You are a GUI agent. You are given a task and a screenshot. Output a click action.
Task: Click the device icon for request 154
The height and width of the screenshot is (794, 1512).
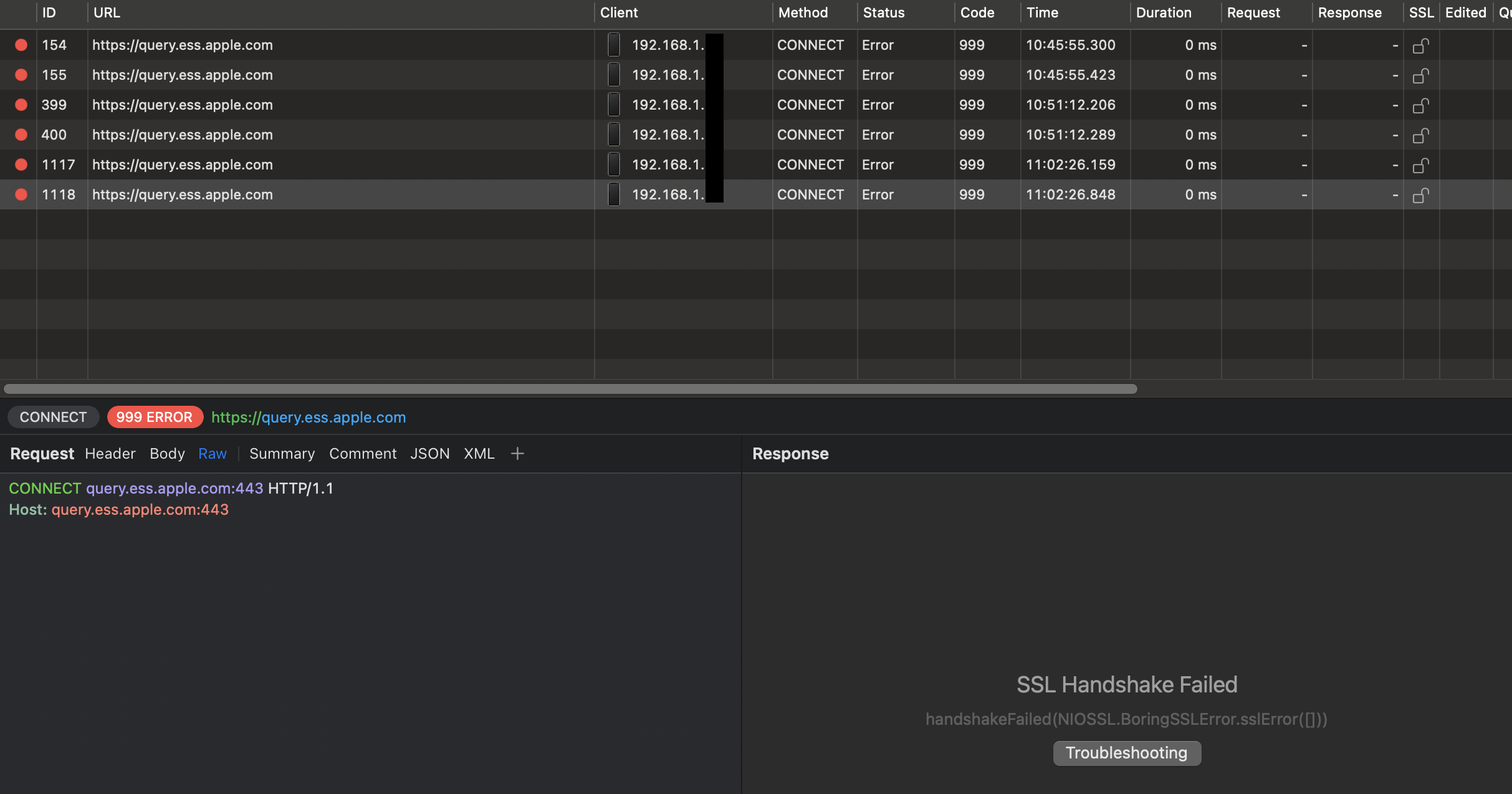click(614, 45)
